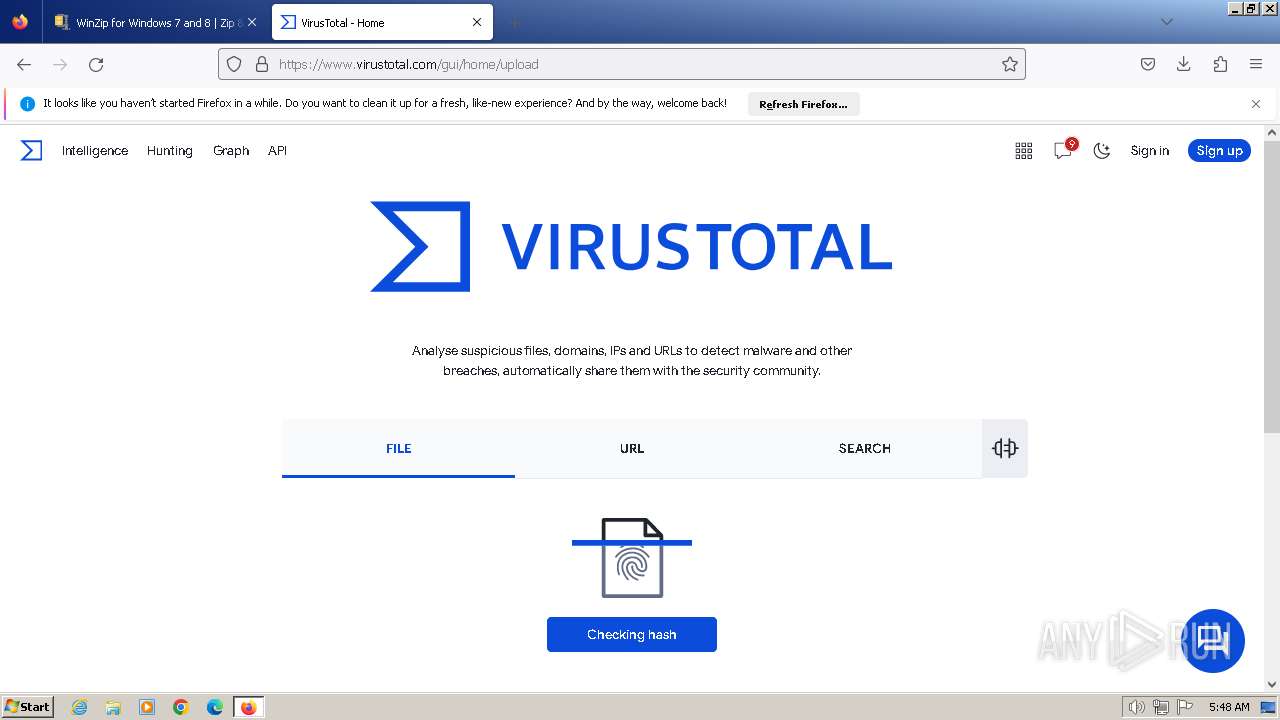Click the Sign in link
Screen dimensions: 1280x720
pyautogui.click(x=1150, y=151)
